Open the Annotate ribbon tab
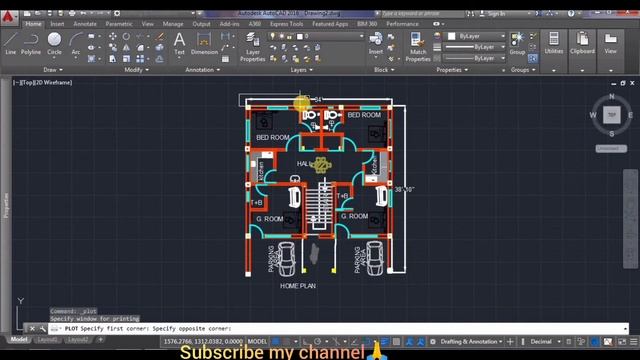Image resolution: width=640 pixels, height=360 pixels. (85, 24)
